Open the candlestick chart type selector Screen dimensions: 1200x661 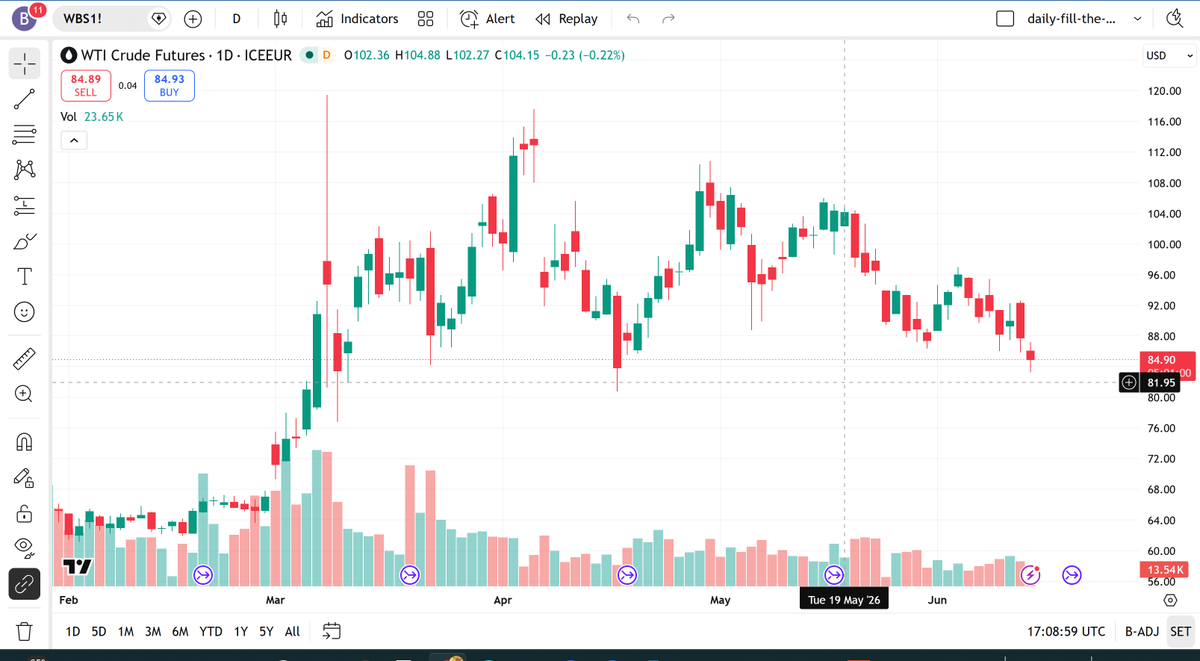(x=281, y=18)
